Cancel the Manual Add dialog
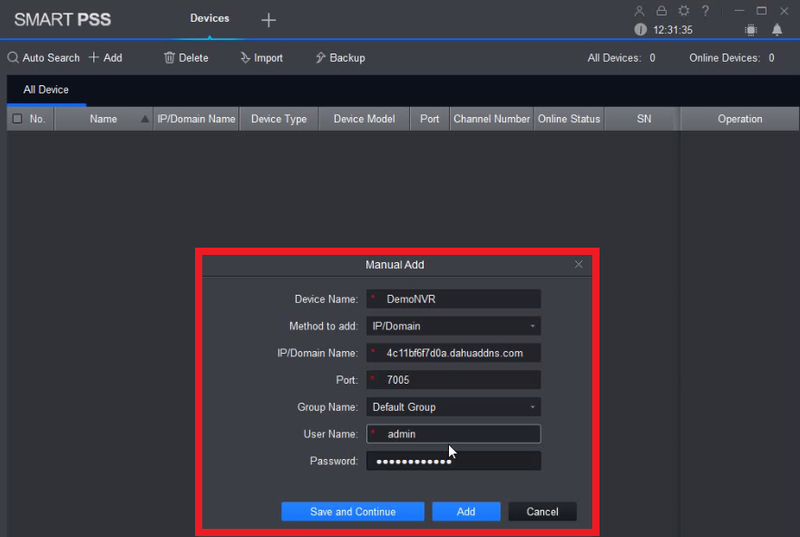The width and height of the screenshot is (800, 537). [x=542, y=512]
